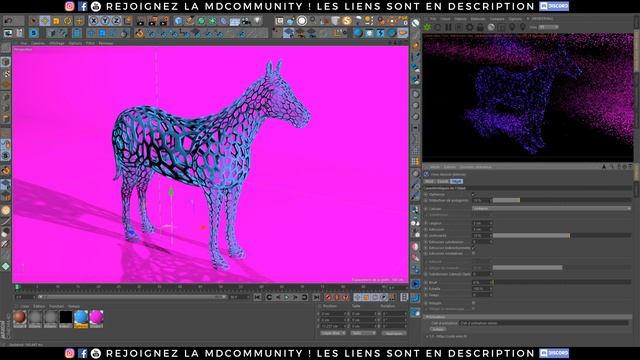This screenshot has width=640, height=360.
Task: Open viewport Options menu
Action: (x=75, y=43)
